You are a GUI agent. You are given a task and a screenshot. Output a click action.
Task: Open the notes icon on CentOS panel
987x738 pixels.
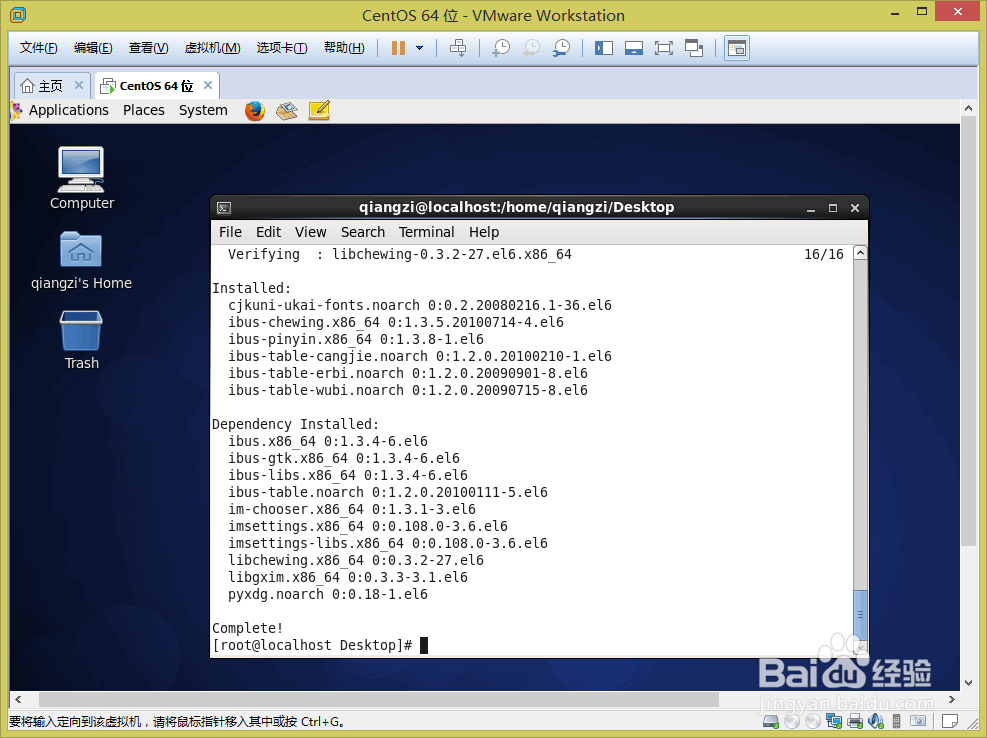pos(319,111)
